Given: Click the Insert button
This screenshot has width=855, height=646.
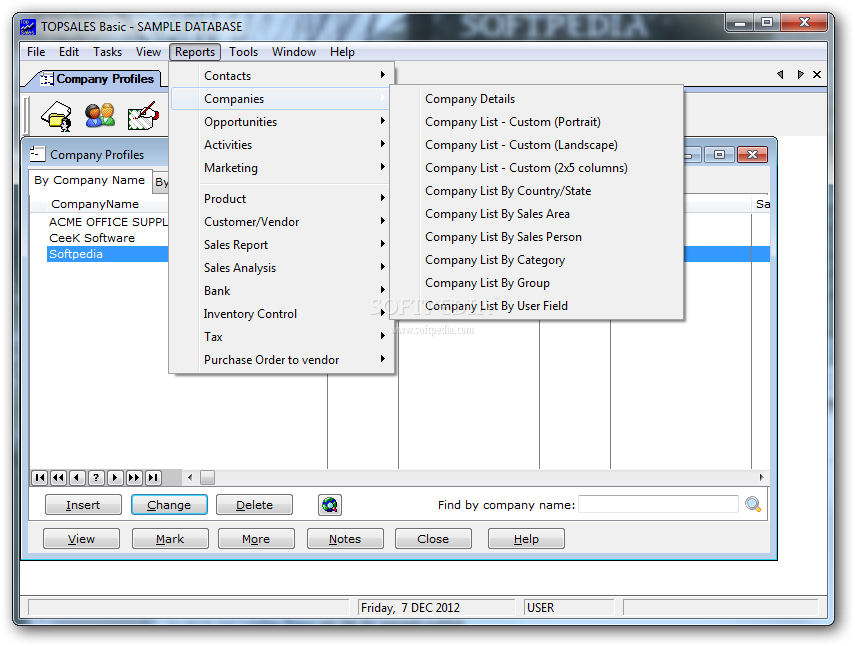Looking at the screenshot, I should point(83,505).
